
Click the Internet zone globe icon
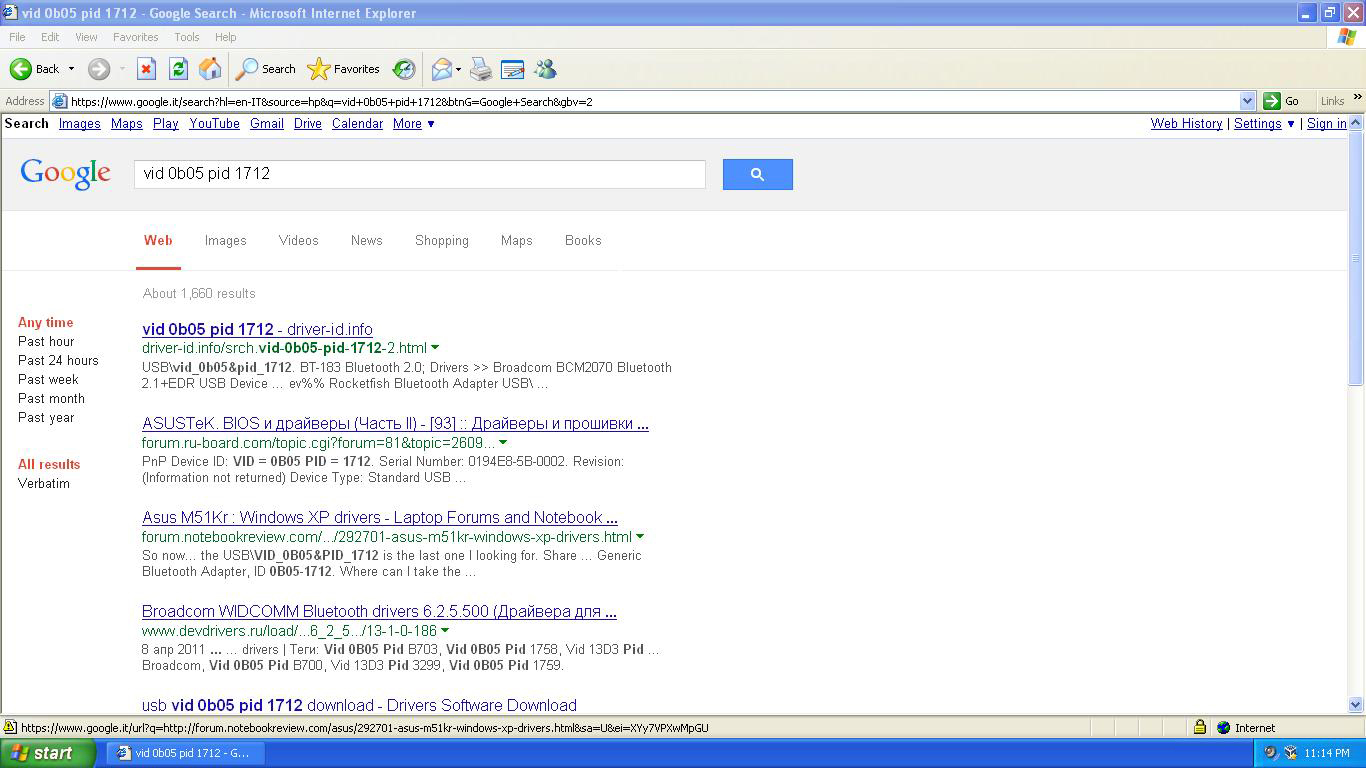(x=1223, y=728)
